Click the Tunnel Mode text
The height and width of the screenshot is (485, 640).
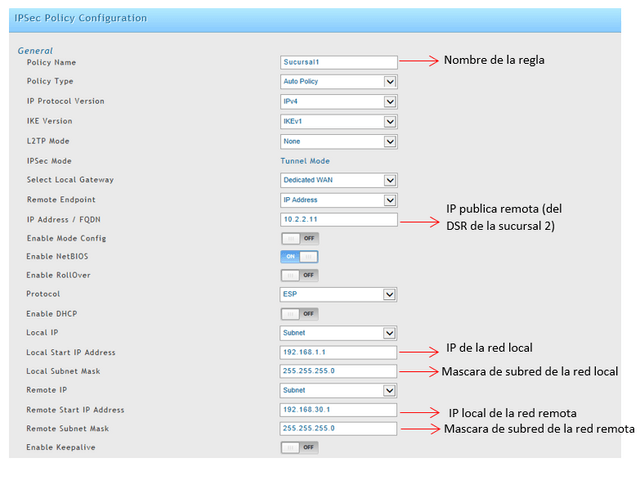[x=305, y=161]
